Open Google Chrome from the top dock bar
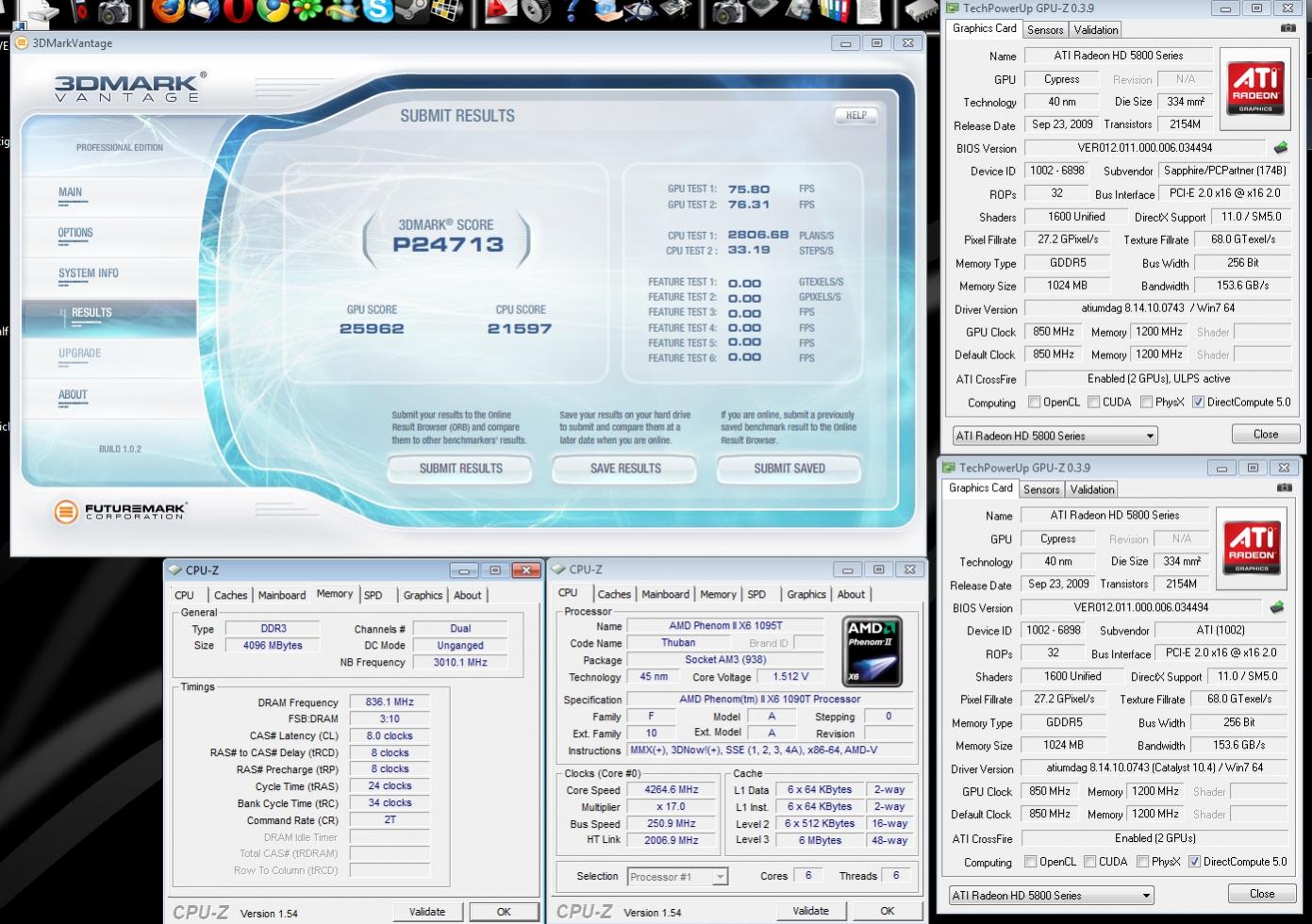The image size is (1312, 924). [272, 10]
